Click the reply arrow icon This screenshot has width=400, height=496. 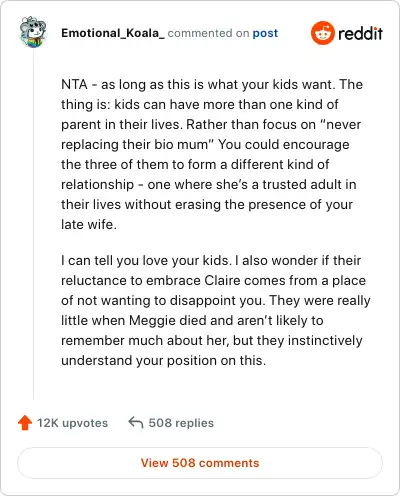pos(136,422)
